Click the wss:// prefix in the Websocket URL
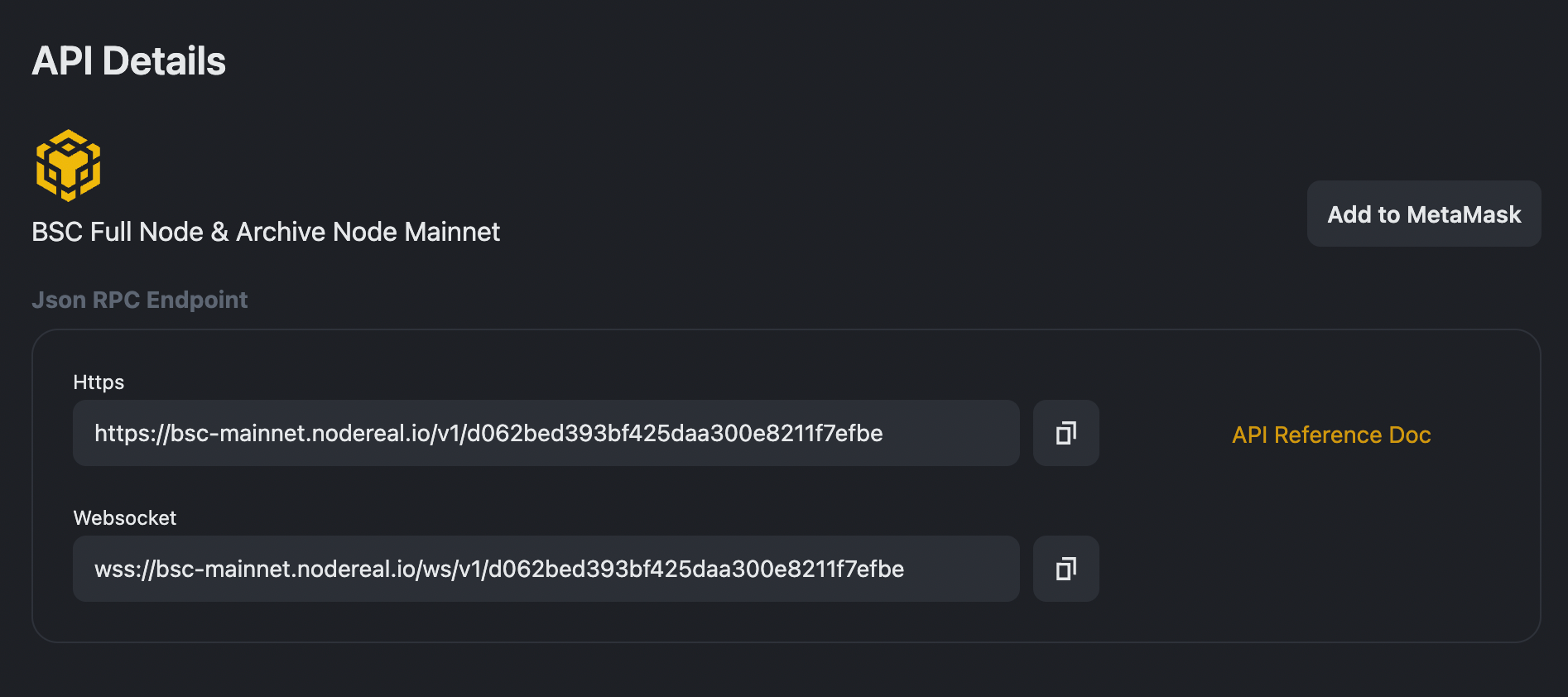Viewport: 1568px width, 697px height. click(x=124, y=569)
